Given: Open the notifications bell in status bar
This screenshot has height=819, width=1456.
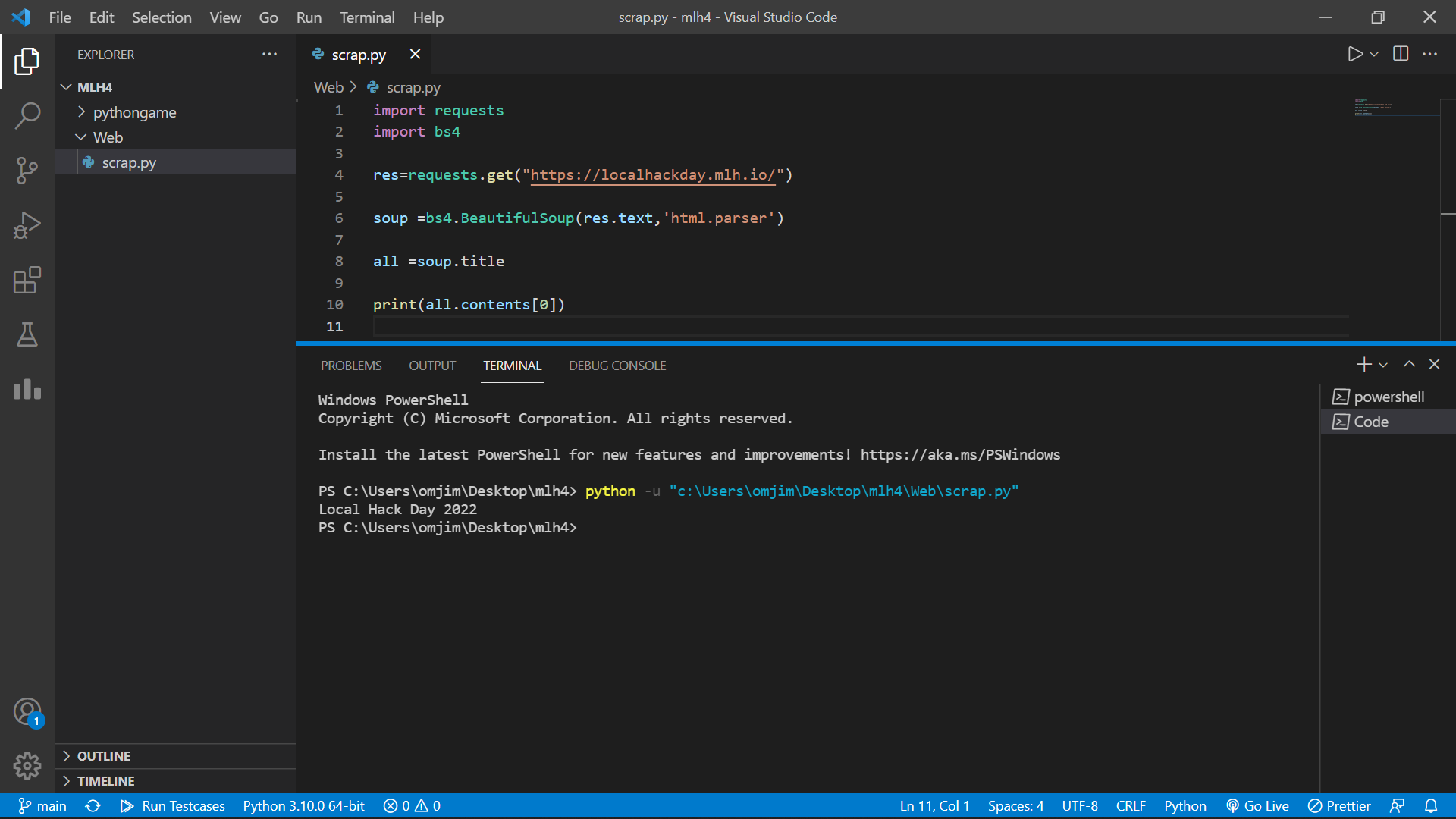Looking at the screenshot, I should tap(1431, 806).
